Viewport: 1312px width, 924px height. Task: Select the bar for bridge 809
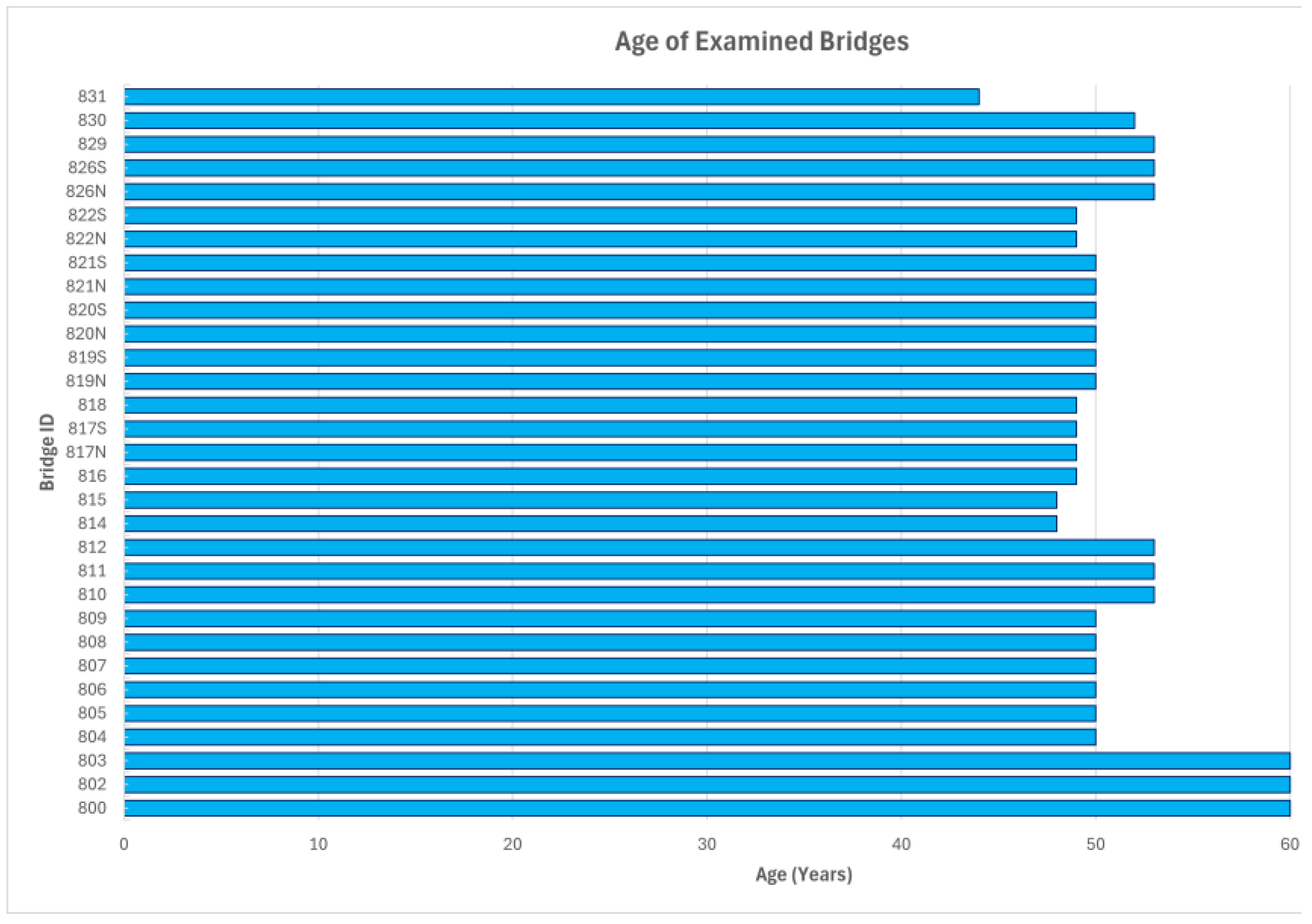[610, 619]
